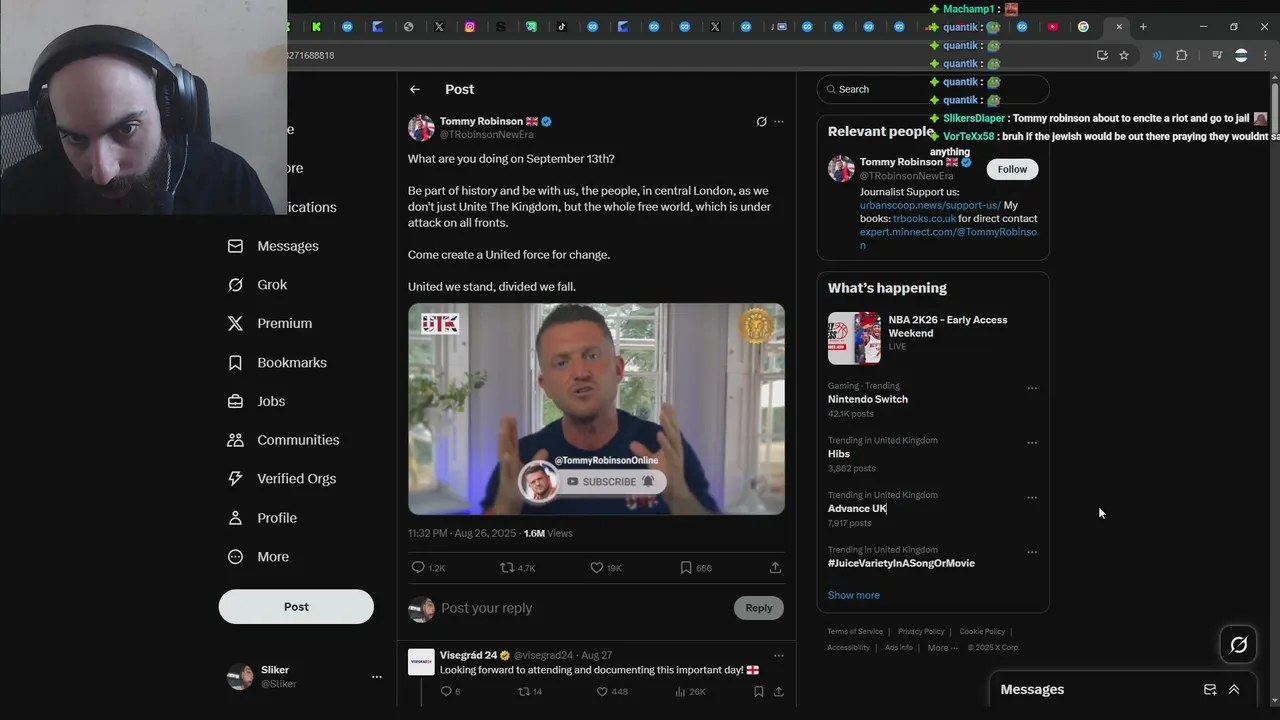The height and width of the screenshot is (720, 1280).
Task: Click the share icon on main post
Action: (775, 568)
